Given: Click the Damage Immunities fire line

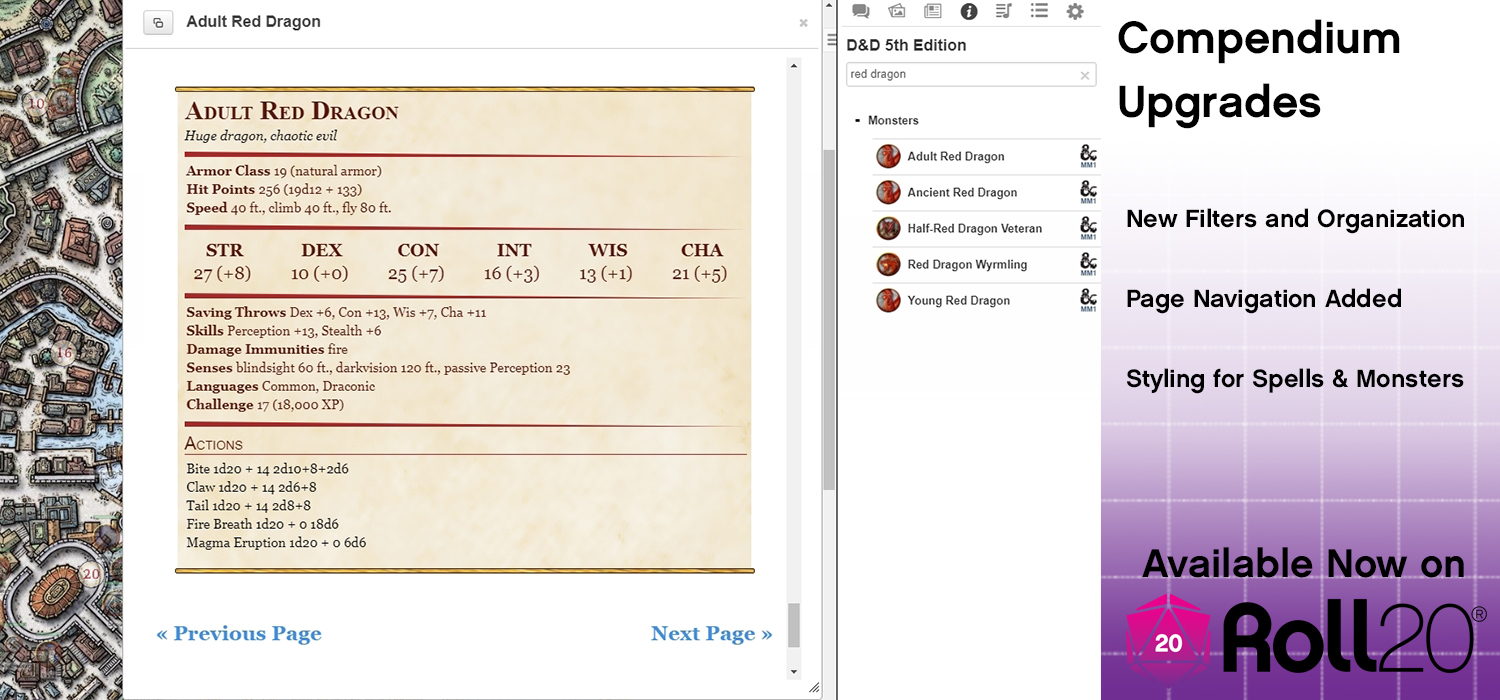Looking at the screenshot, I should coord(267,349).
